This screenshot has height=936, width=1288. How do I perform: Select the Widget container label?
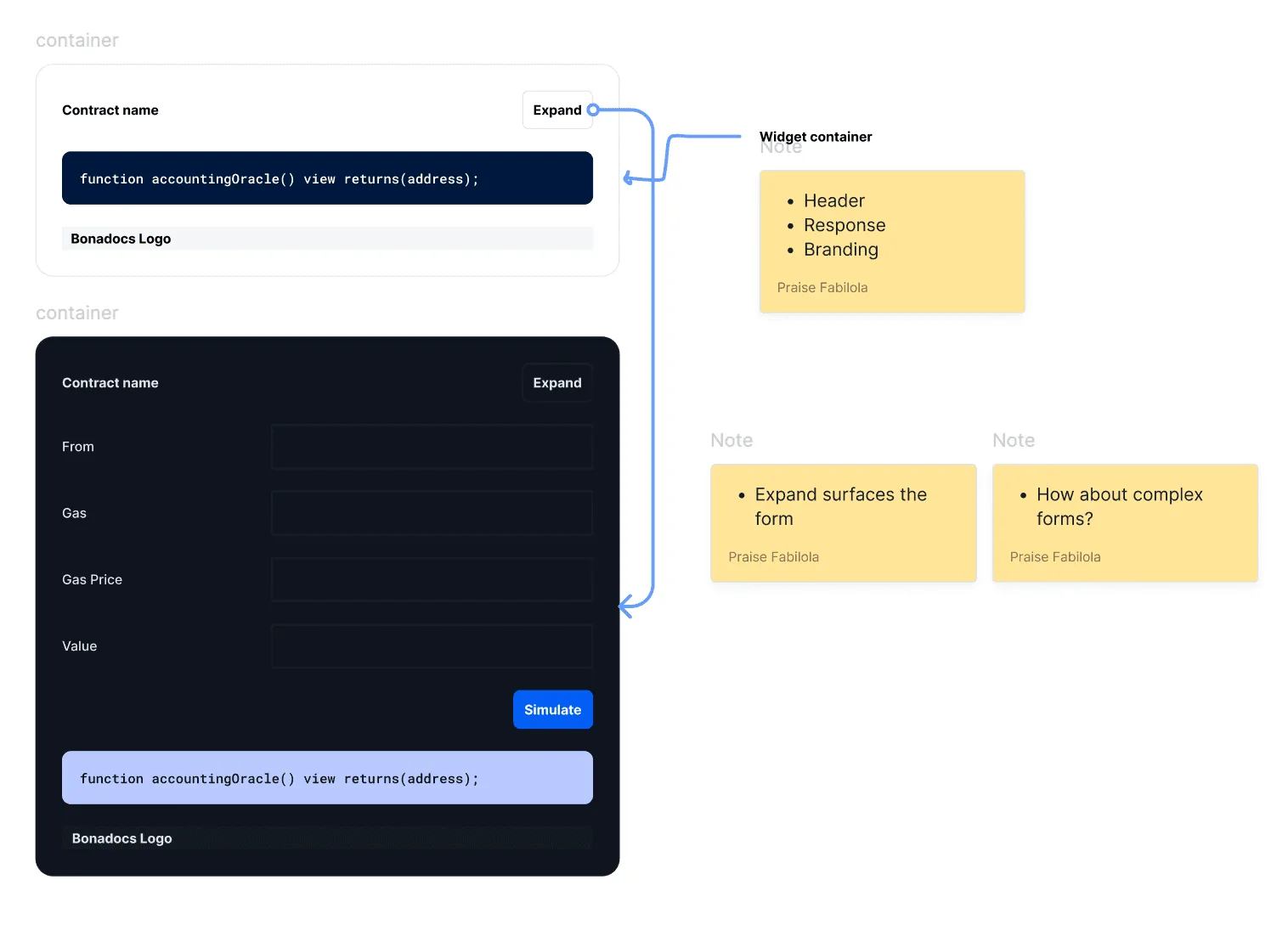coord(816,137)
